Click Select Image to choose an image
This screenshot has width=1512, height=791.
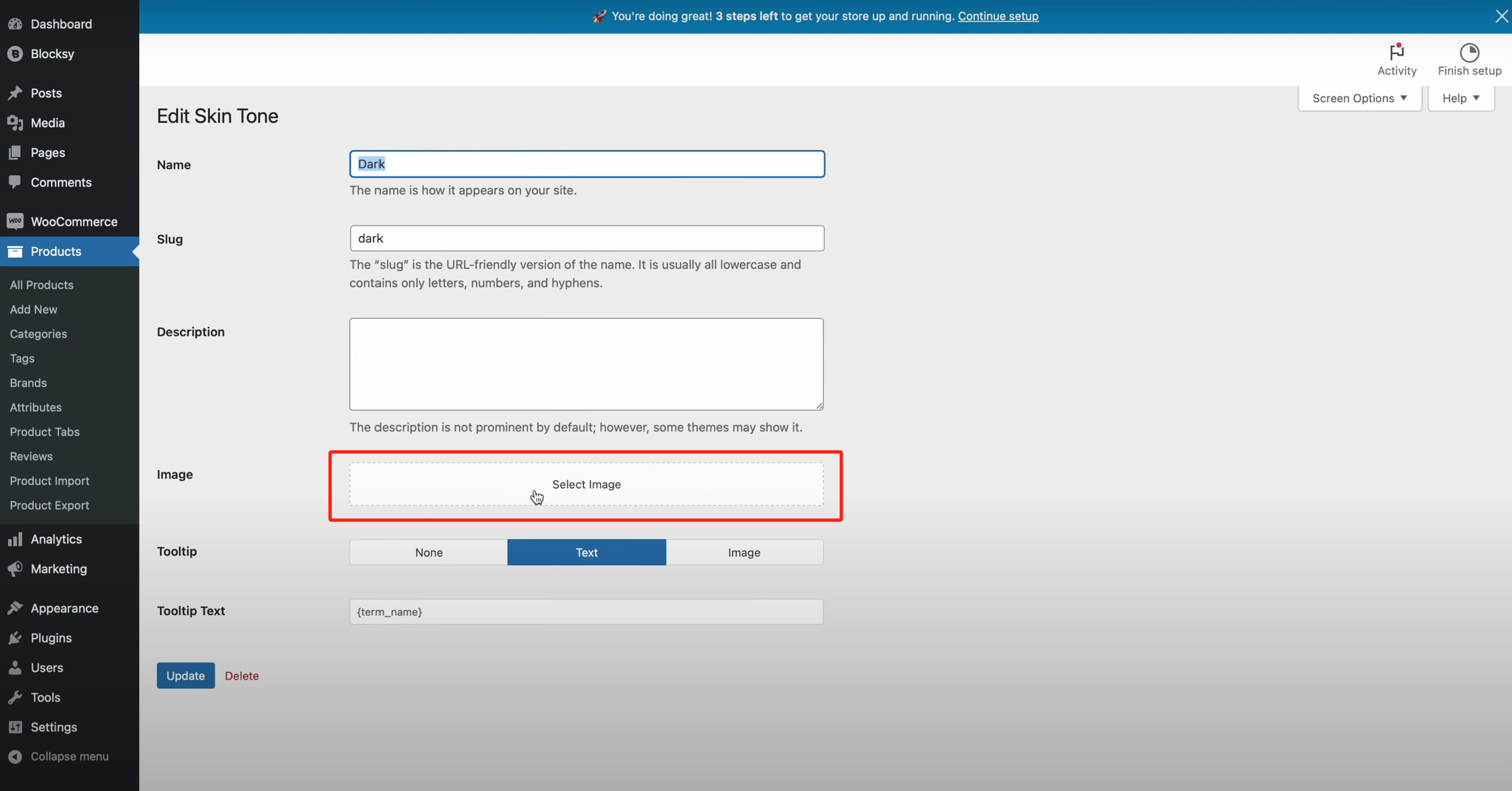586,484
